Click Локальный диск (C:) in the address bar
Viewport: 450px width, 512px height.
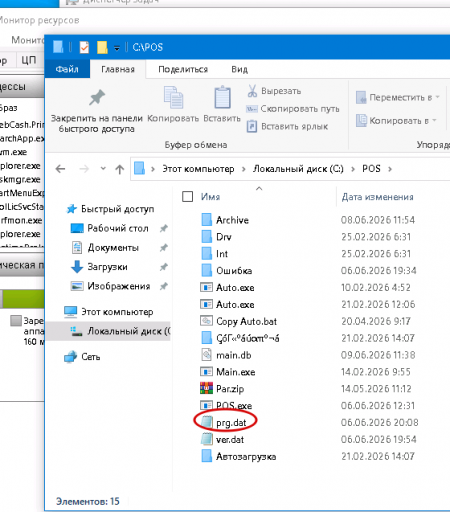click(298, 169)
